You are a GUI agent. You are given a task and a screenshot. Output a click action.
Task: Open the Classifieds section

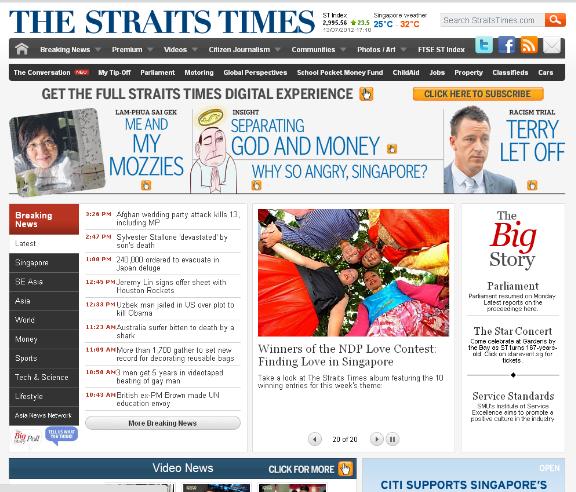coord(510,72)
